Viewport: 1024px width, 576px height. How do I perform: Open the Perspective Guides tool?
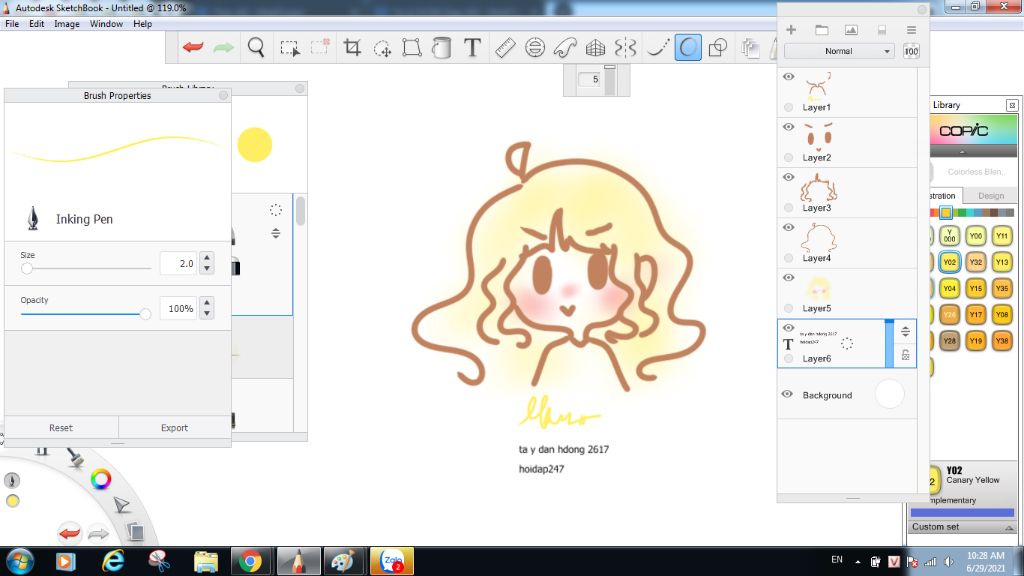(595, 48)
